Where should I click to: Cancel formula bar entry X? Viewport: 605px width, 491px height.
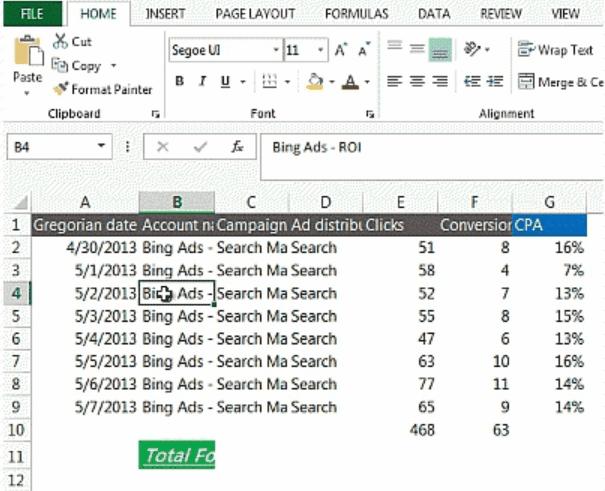click(163, 147)
